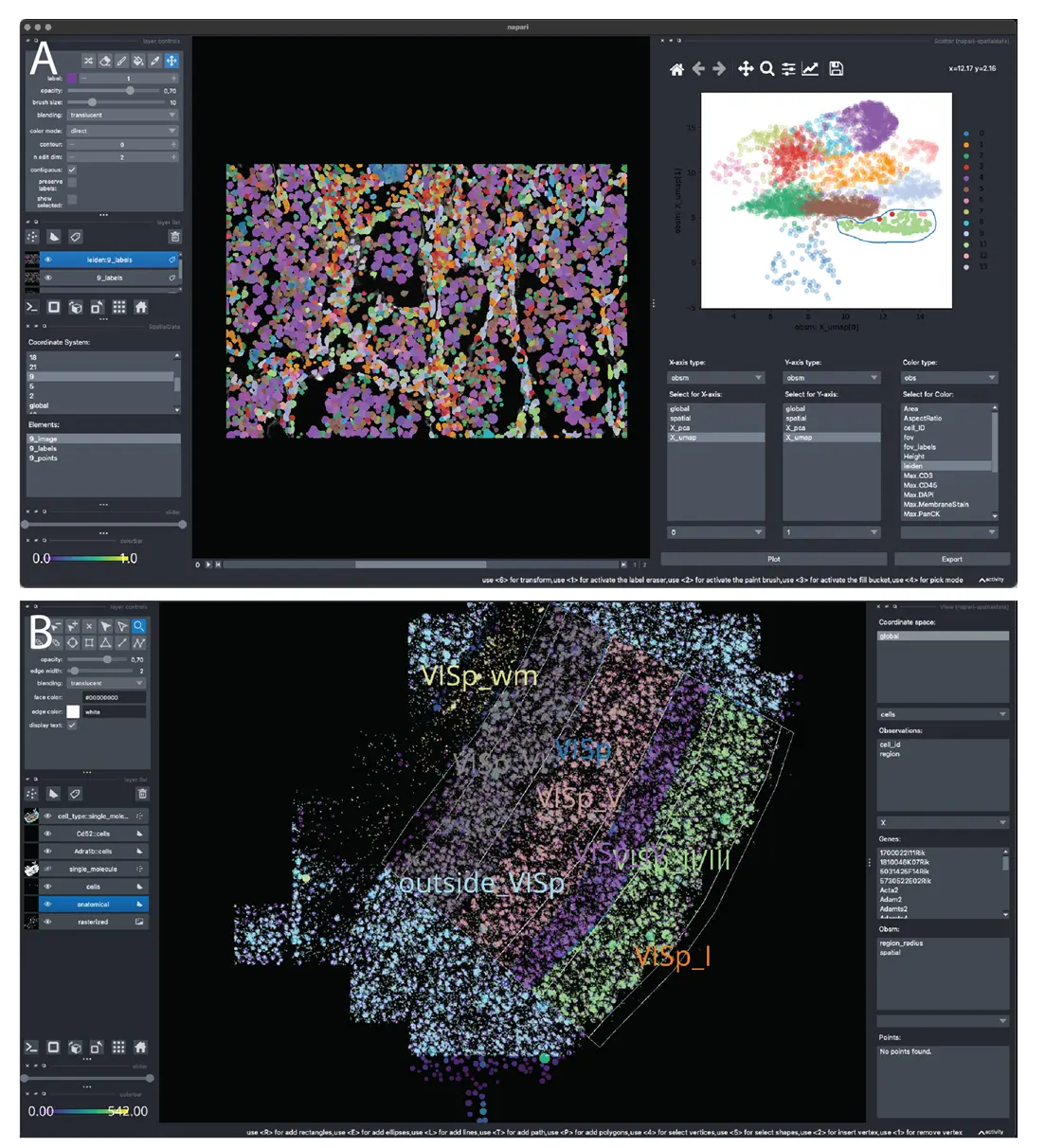Reset view with home icon in panel A viewer buttons
This screenshot has height=1148, width=1045.
140,307
